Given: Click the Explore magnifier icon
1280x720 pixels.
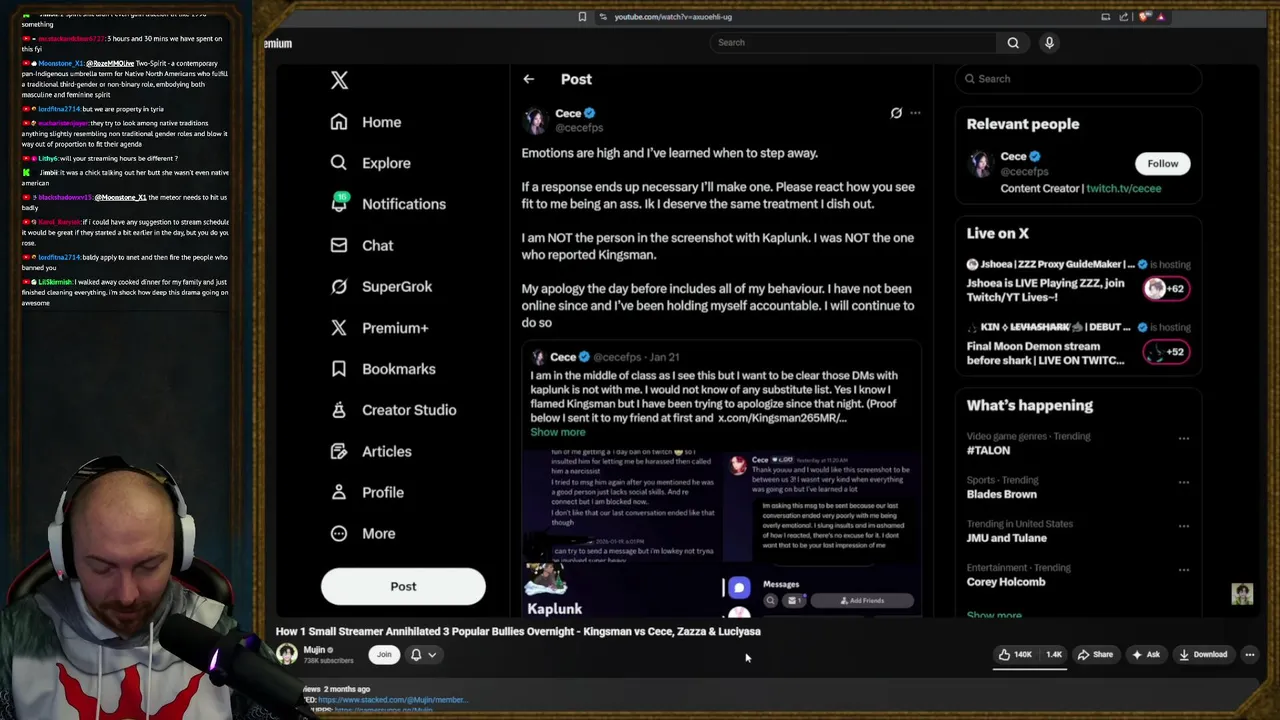Looking at the screenshot, I should tap(339, 163).
